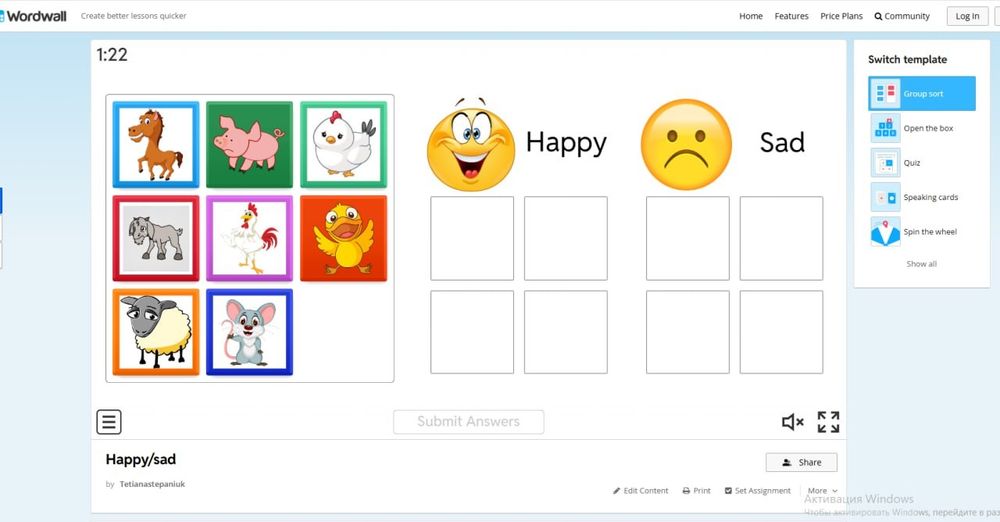Click the Happy/sad activity title
The image size is (1000, 522).
141,459
